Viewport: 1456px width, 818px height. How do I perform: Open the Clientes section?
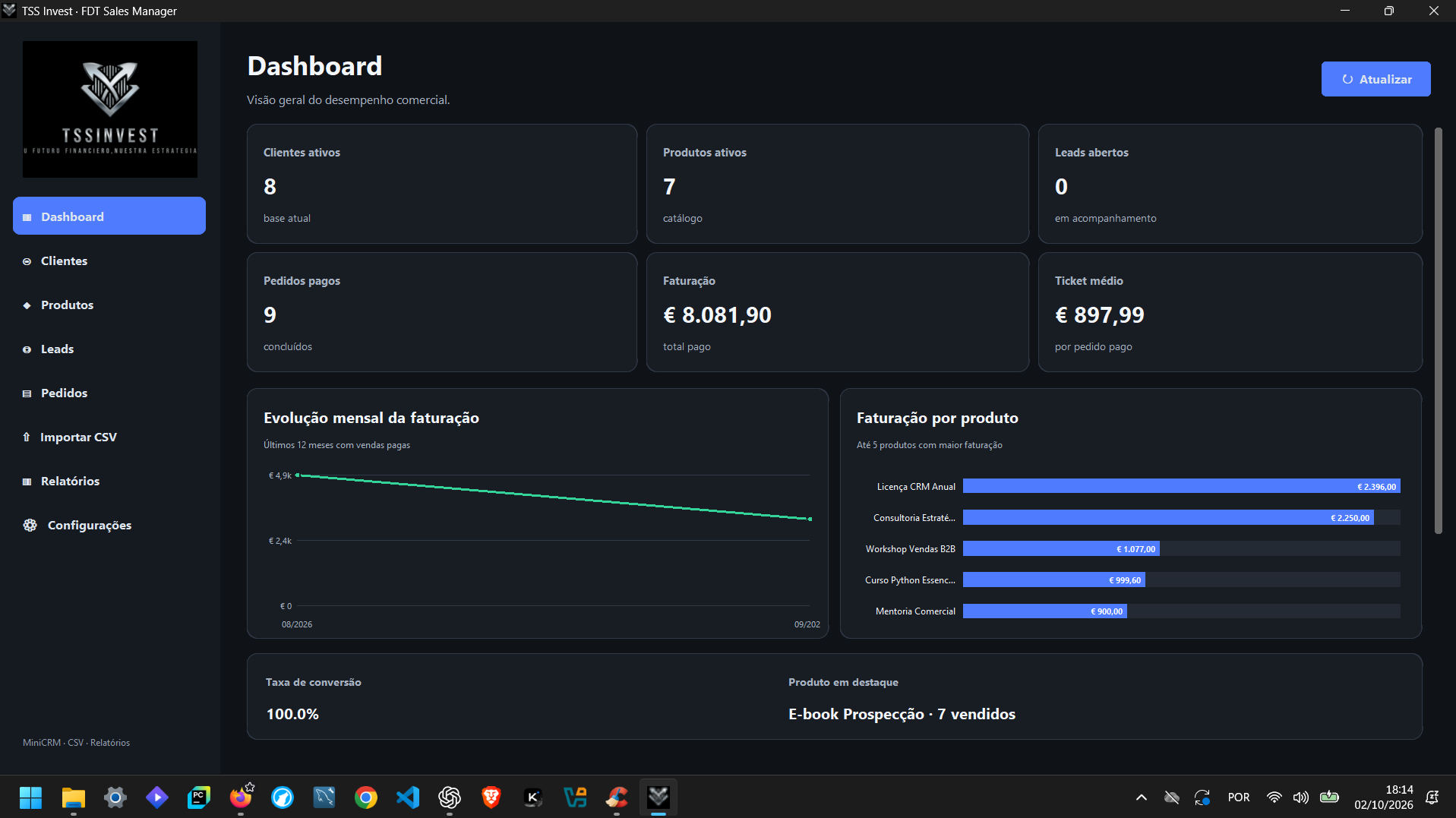pyautogui.click(x=109, y=261)
